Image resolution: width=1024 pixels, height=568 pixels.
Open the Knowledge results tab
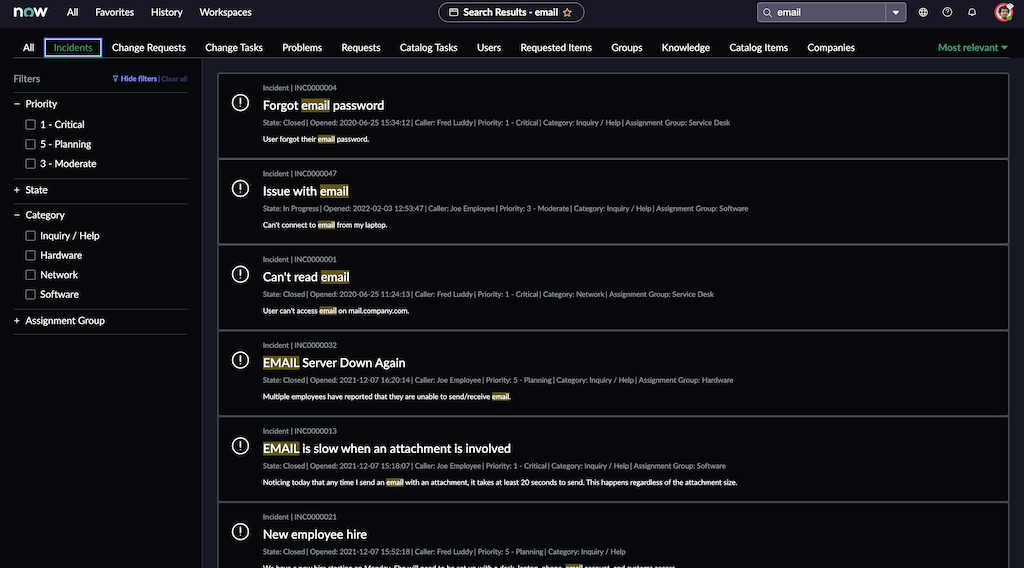point(685,47)
